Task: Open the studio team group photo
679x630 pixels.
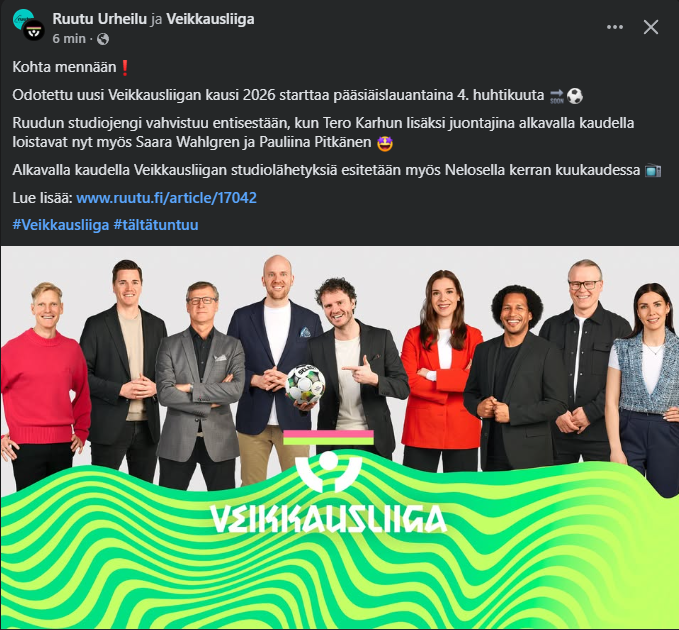Action: click(x=340, y=437)
